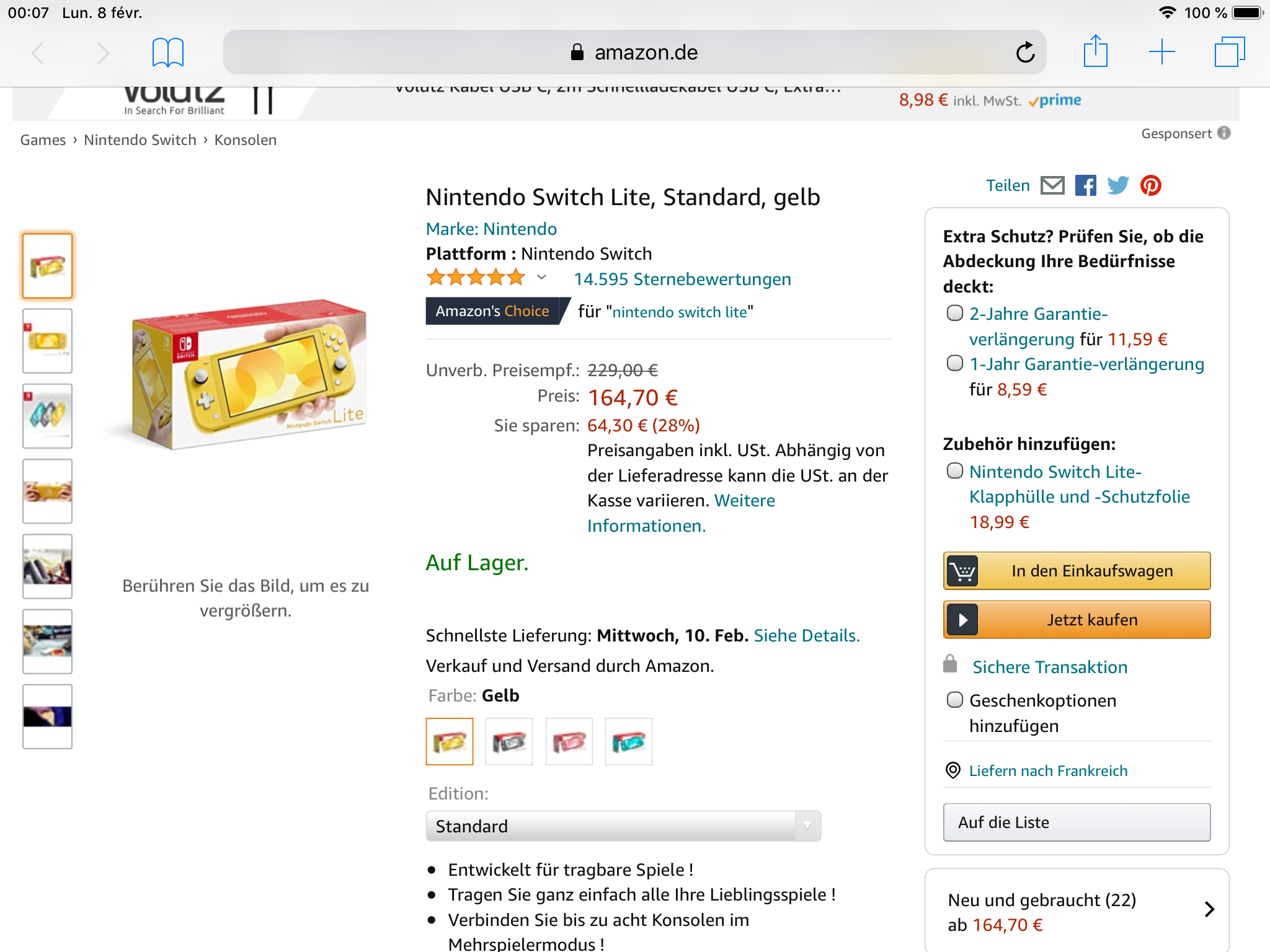This screenshot has height=952, width=1270.
Task: Show all open tabs icon
Action: coord(1229,52)
